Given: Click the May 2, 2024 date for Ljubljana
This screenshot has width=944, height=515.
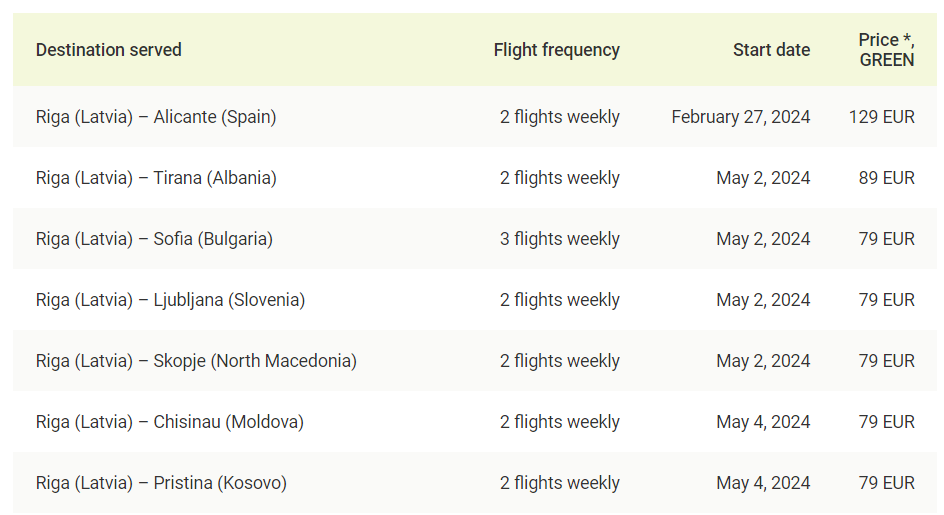Looking at the screenshot, I should (763, 300).
